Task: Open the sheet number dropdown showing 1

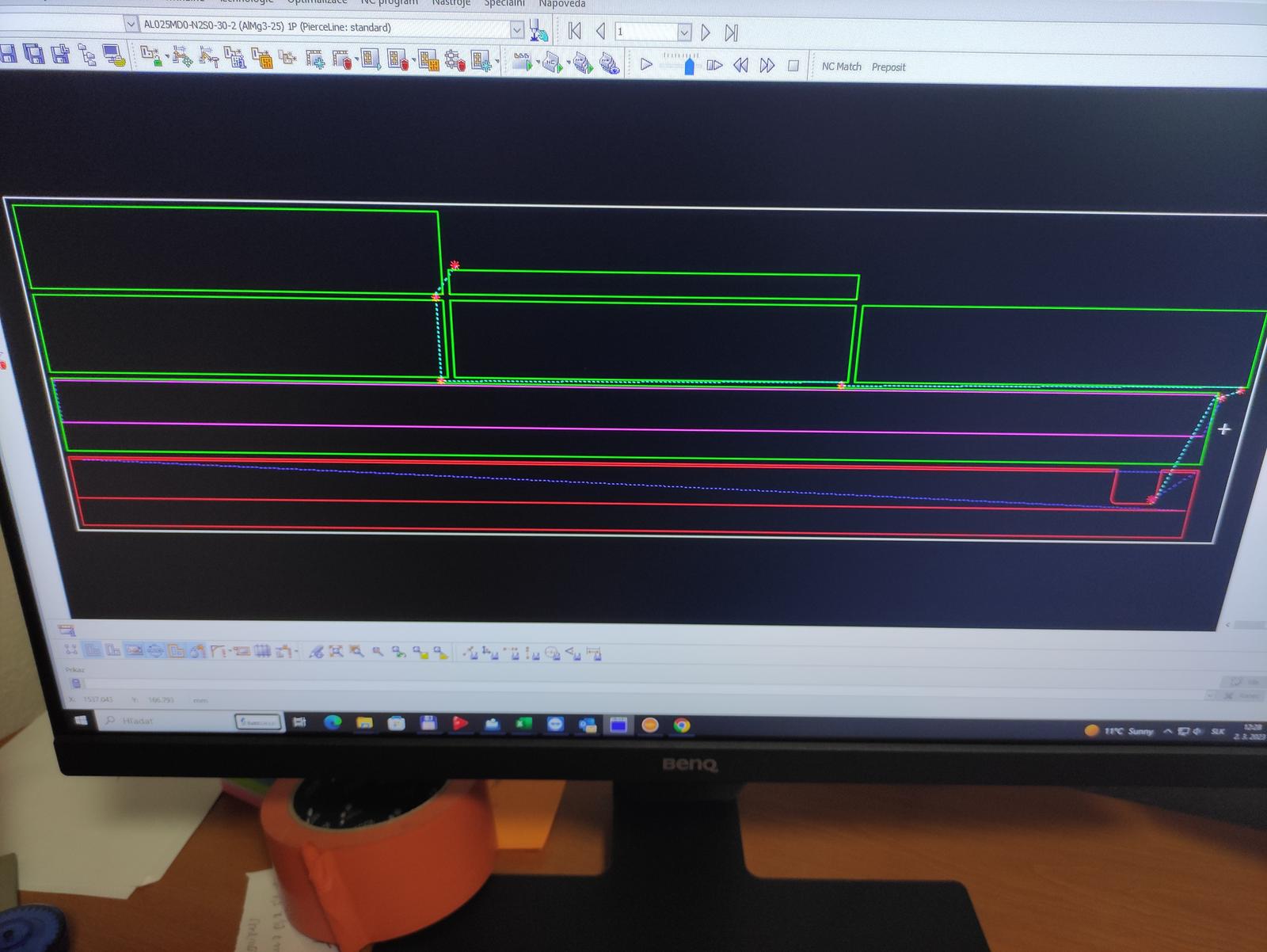Action: tap(683, 32)
